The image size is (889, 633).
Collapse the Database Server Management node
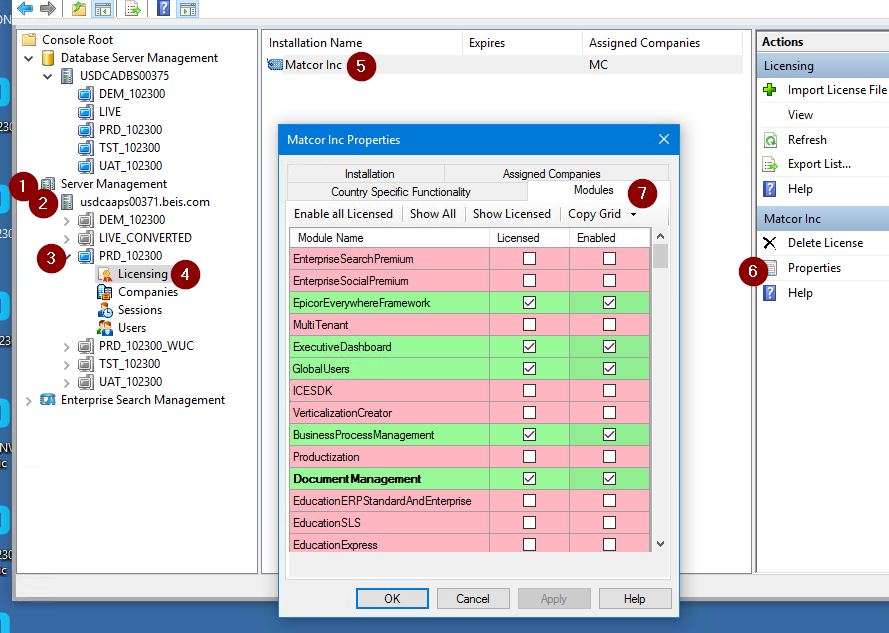coord(28,58)
